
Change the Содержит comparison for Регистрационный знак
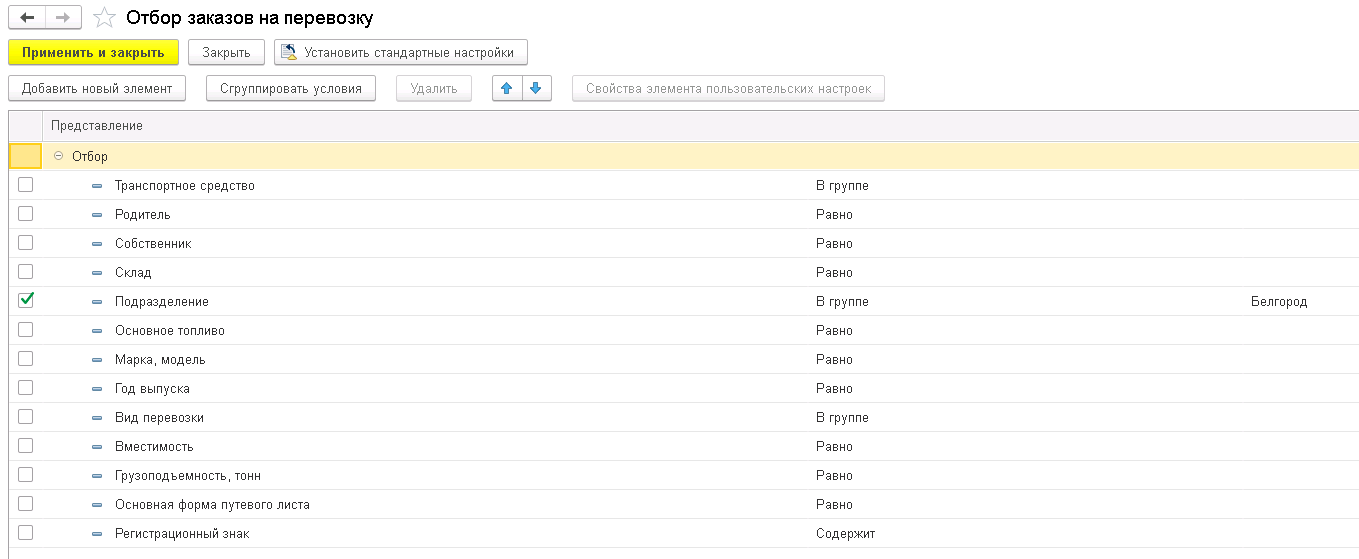(845, 534)
